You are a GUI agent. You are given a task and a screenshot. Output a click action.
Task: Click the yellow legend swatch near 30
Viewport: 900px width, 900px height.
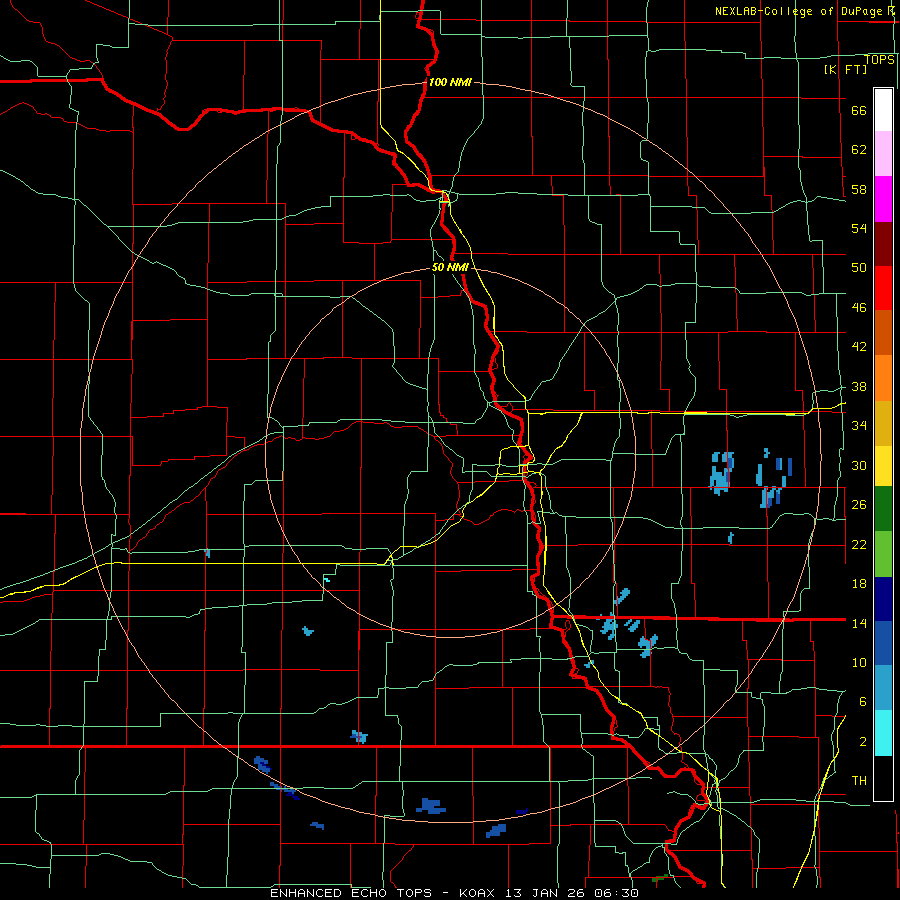(883, 465)
